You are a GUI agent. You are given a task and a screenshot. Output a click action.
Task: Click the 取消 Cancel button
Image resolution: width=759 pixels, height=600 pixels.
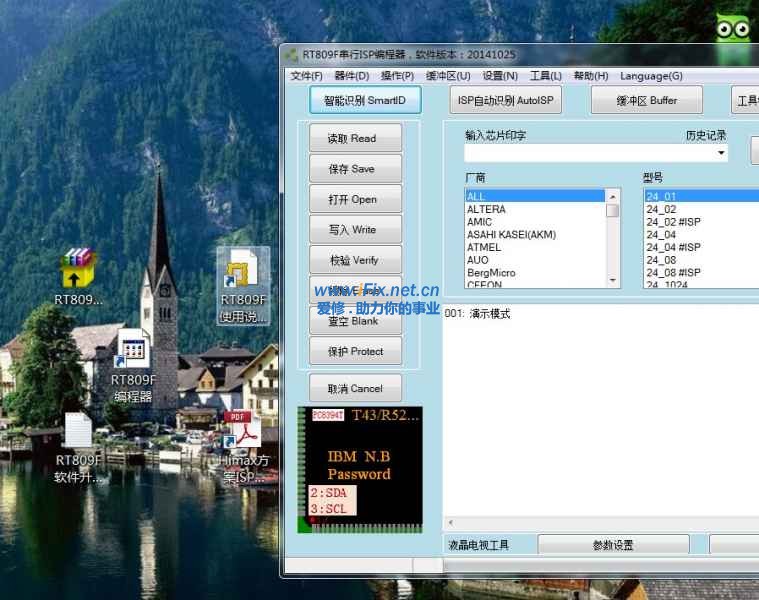[x=355, y=389]
